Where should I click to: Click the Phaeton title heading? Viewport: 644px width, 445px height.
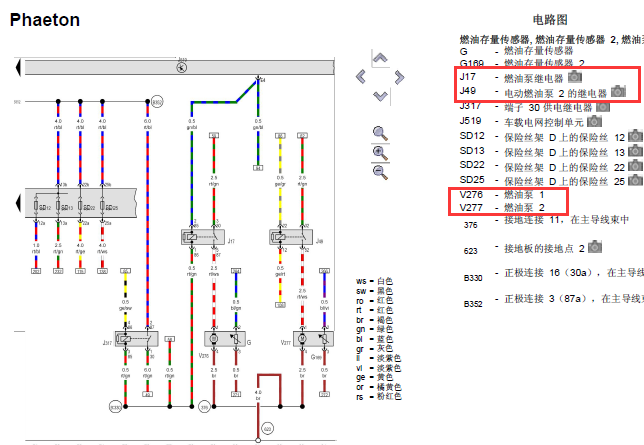[x=45, y=20]
